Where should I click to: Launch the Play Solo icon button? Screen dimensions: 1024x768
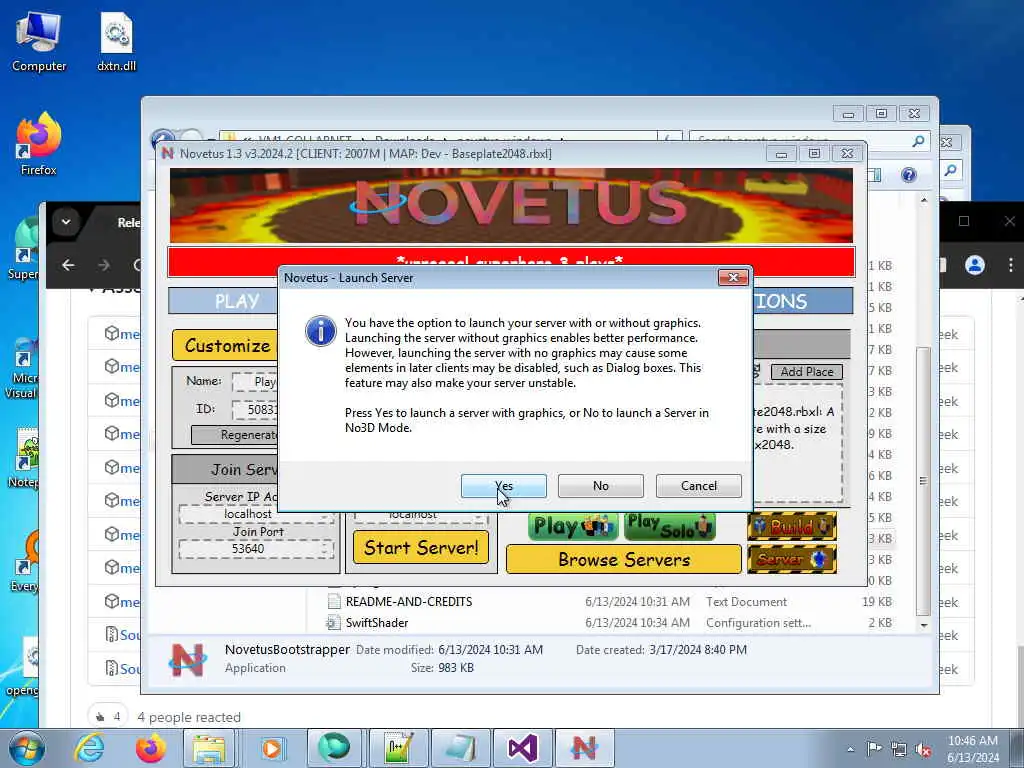click(x=669, y=526)
